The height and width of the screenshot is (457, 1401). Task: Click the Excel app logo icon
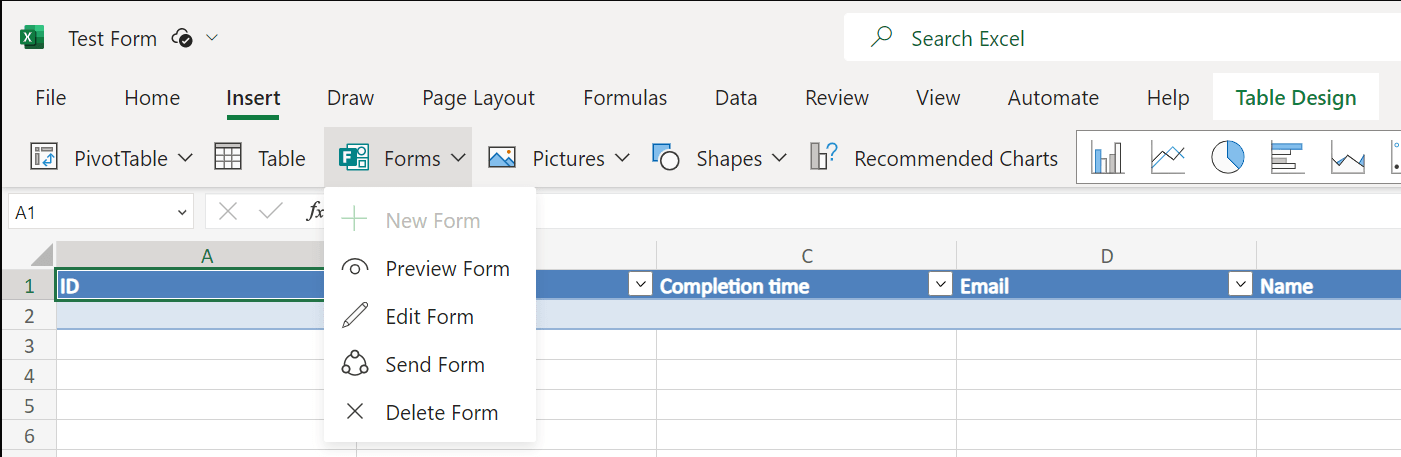32,38
